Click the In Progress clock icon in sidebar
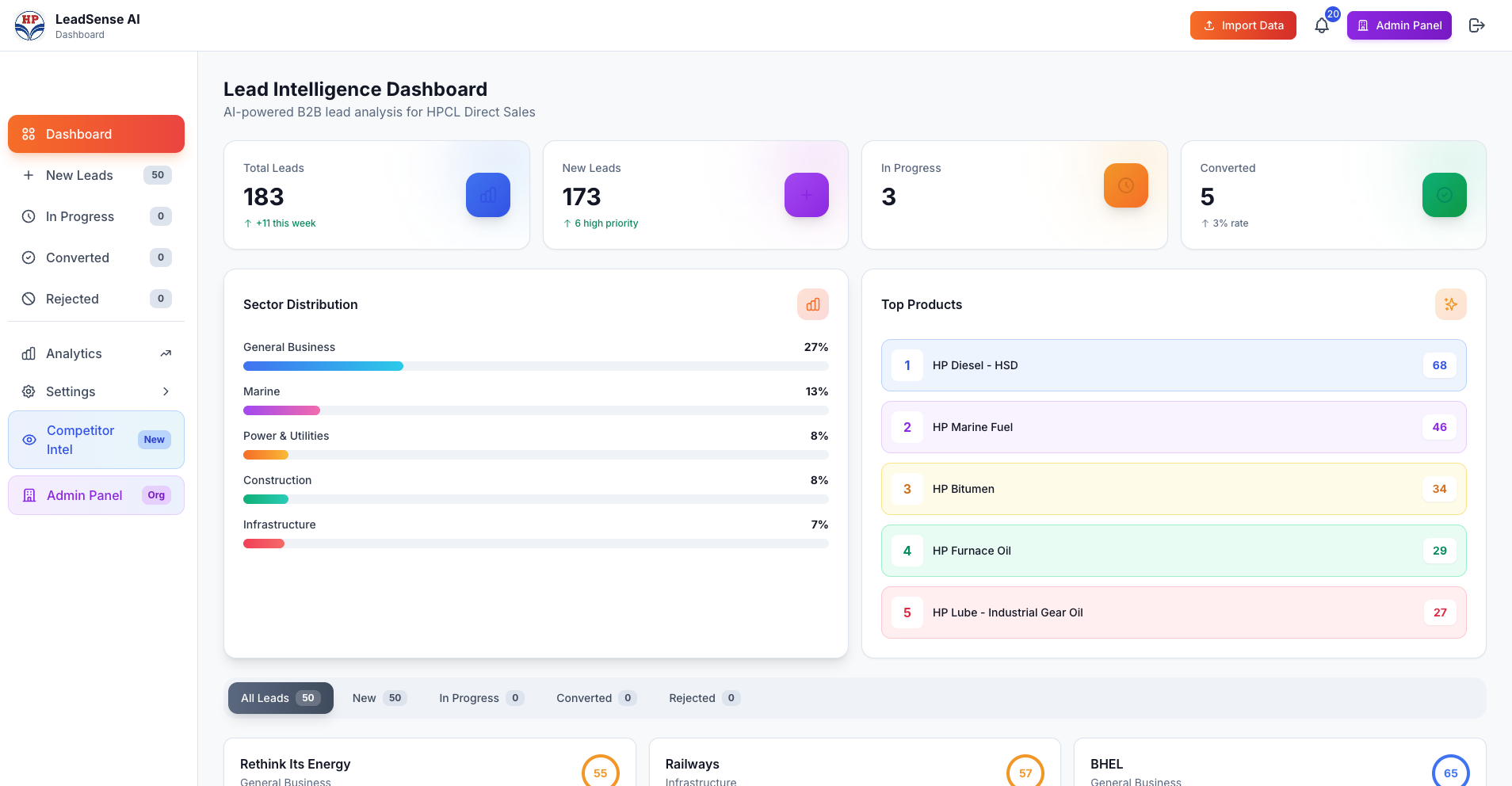The height and width of the screenshot is (786, 1512). [x=29, y=216]
